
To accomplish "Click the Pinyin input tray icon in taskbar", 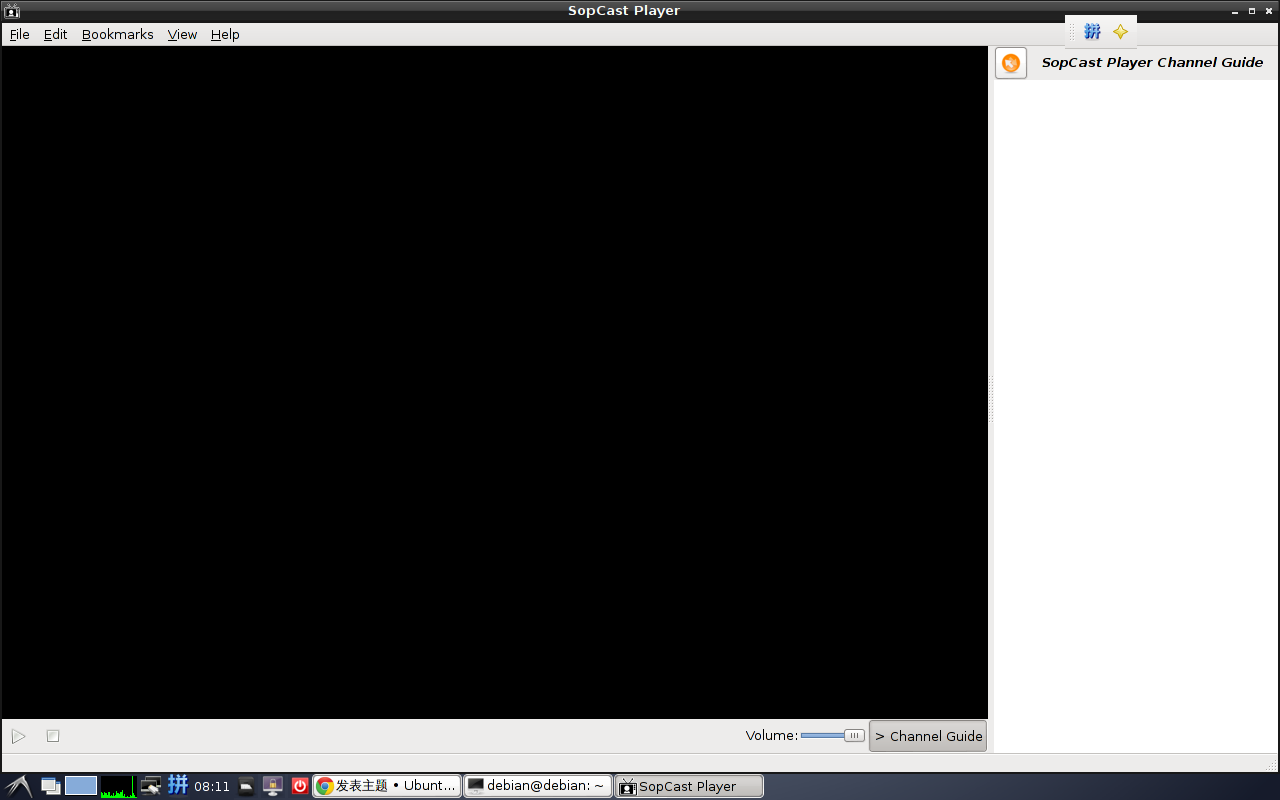I will [177, 785].
